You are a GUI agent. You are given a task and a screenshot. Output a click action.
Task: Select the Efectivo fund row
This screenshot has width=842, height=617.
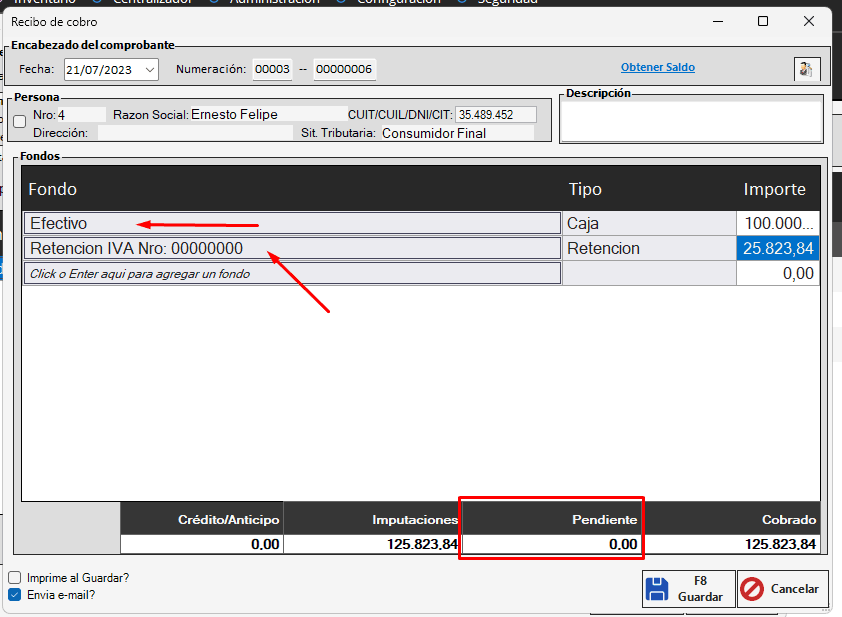pyautogui.click(x=292, y=223)
